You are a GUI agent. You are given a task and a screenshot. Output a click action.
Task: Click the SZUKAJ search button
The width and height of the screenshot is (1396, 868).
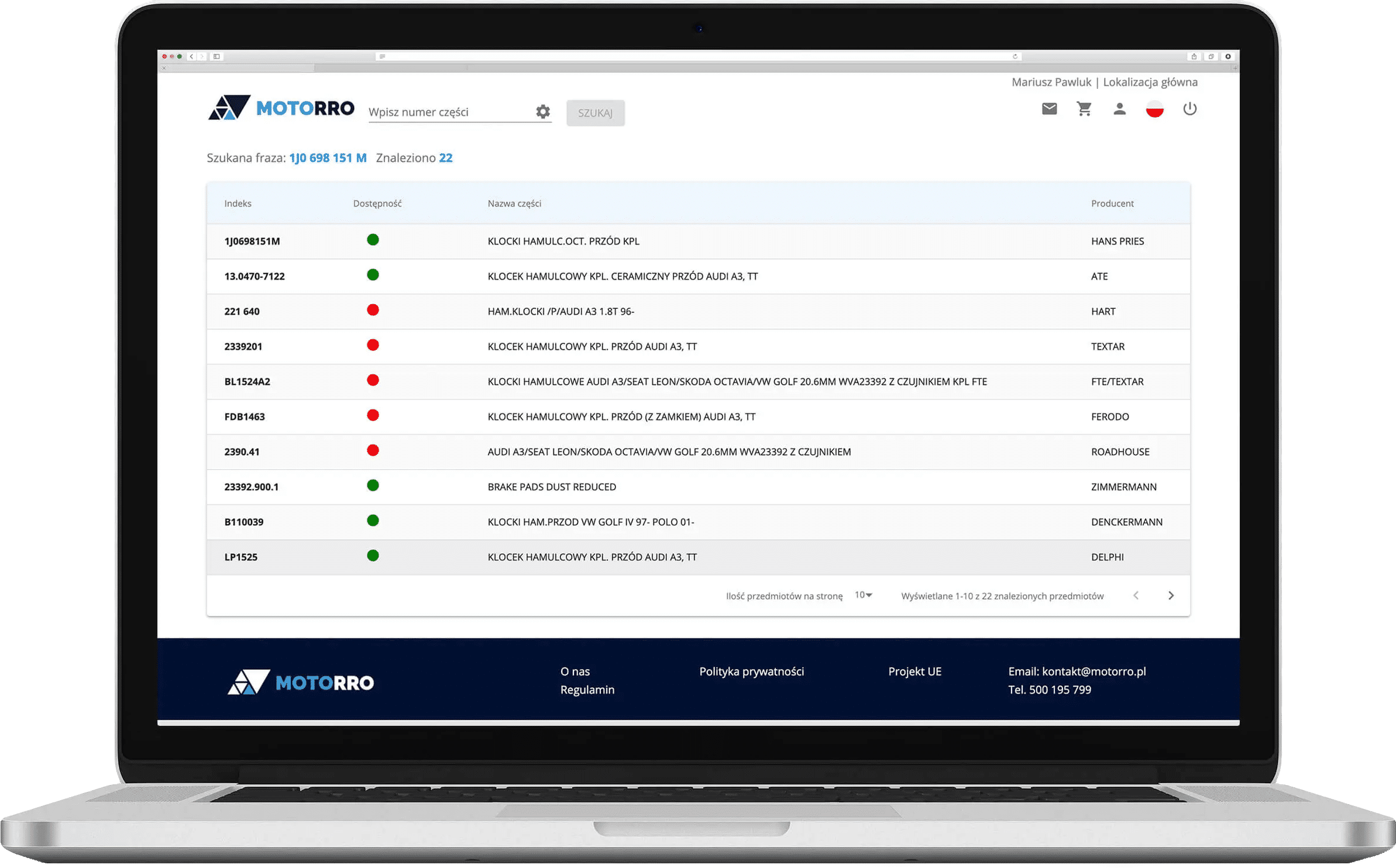click(x=595, y=113)
